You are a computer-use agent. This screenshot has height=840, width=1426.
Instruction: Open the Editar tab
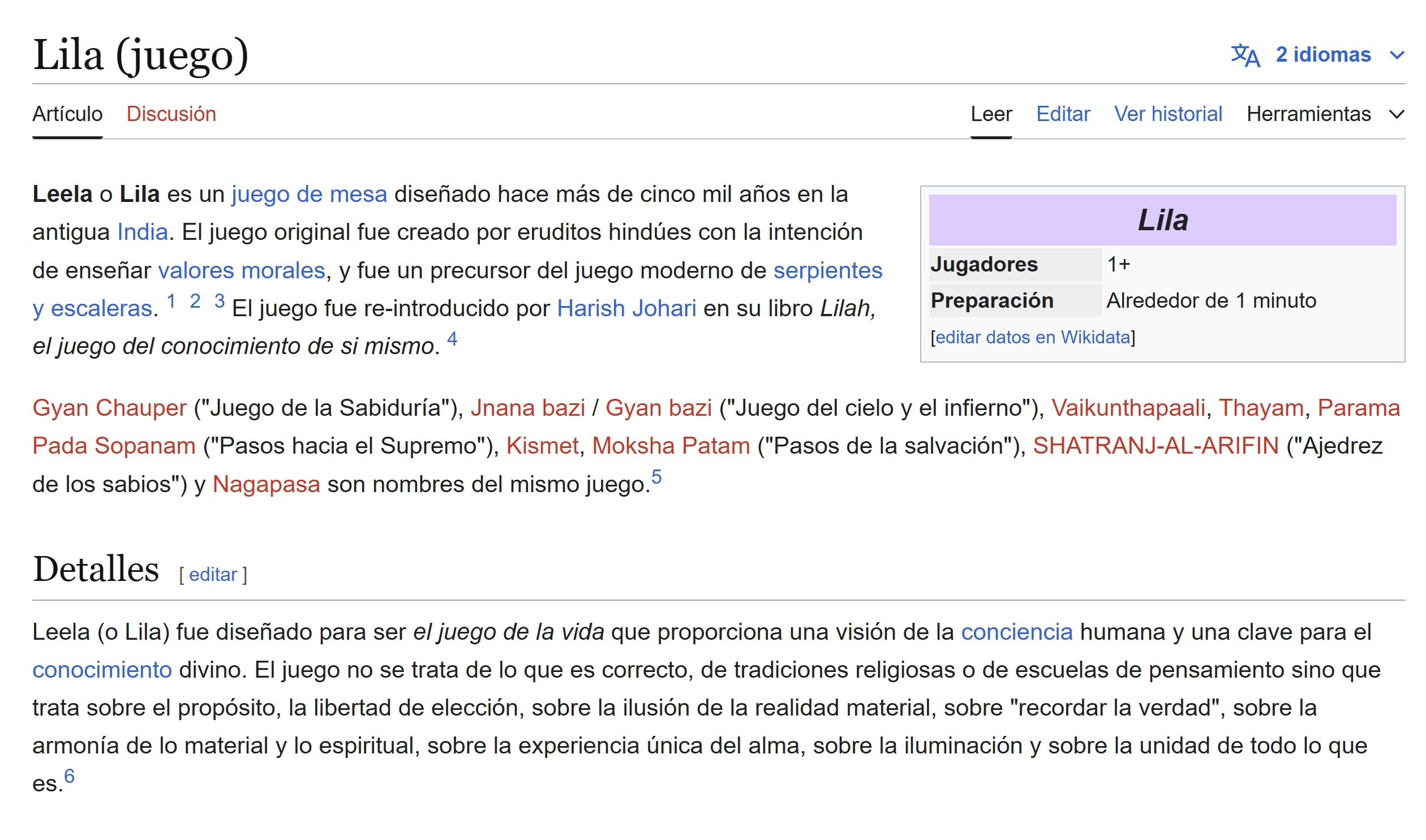tap(1063, 114)
